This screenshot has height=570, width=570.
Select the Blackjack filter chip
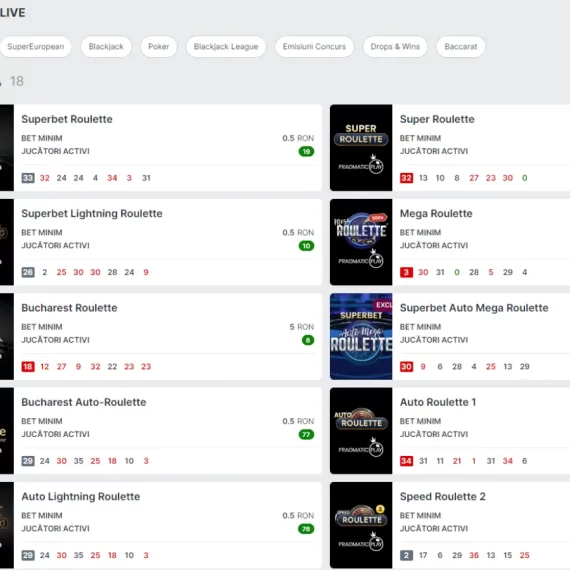(x=106, y=47)
